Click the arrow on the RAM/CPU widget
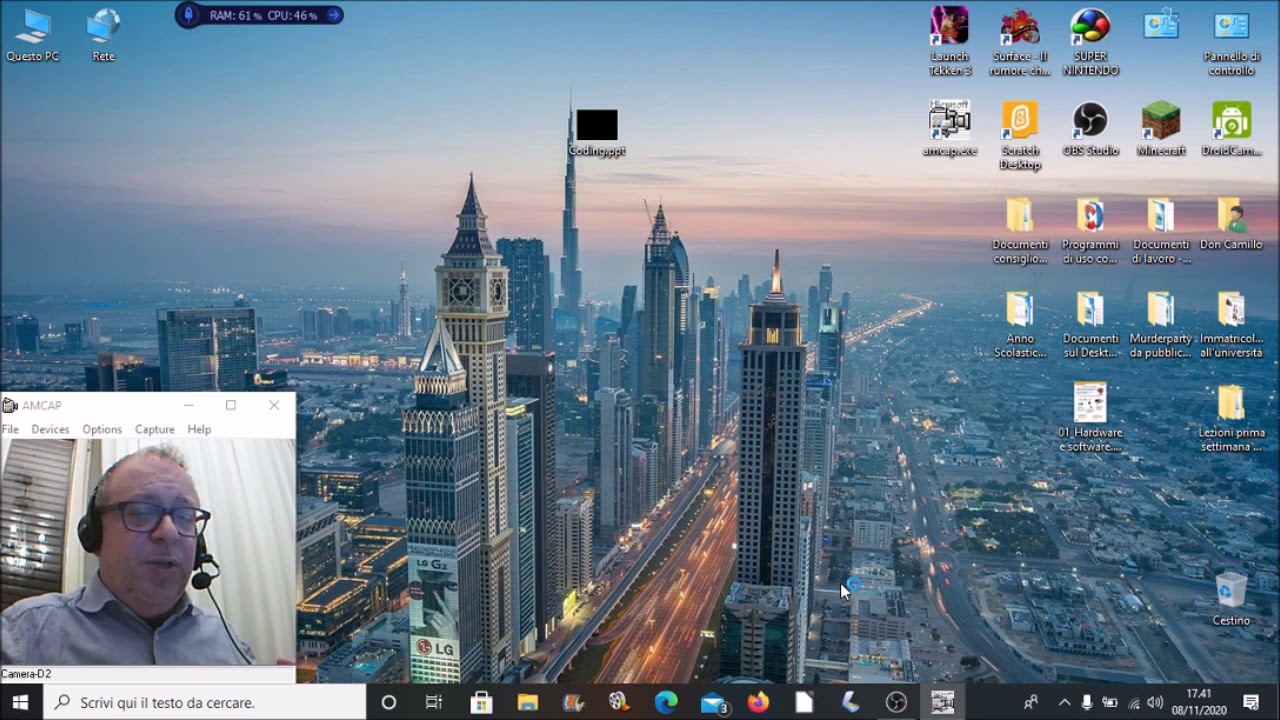Image resolution: width=1280 pixels, height=720 pixels. (x=333, y=15)
